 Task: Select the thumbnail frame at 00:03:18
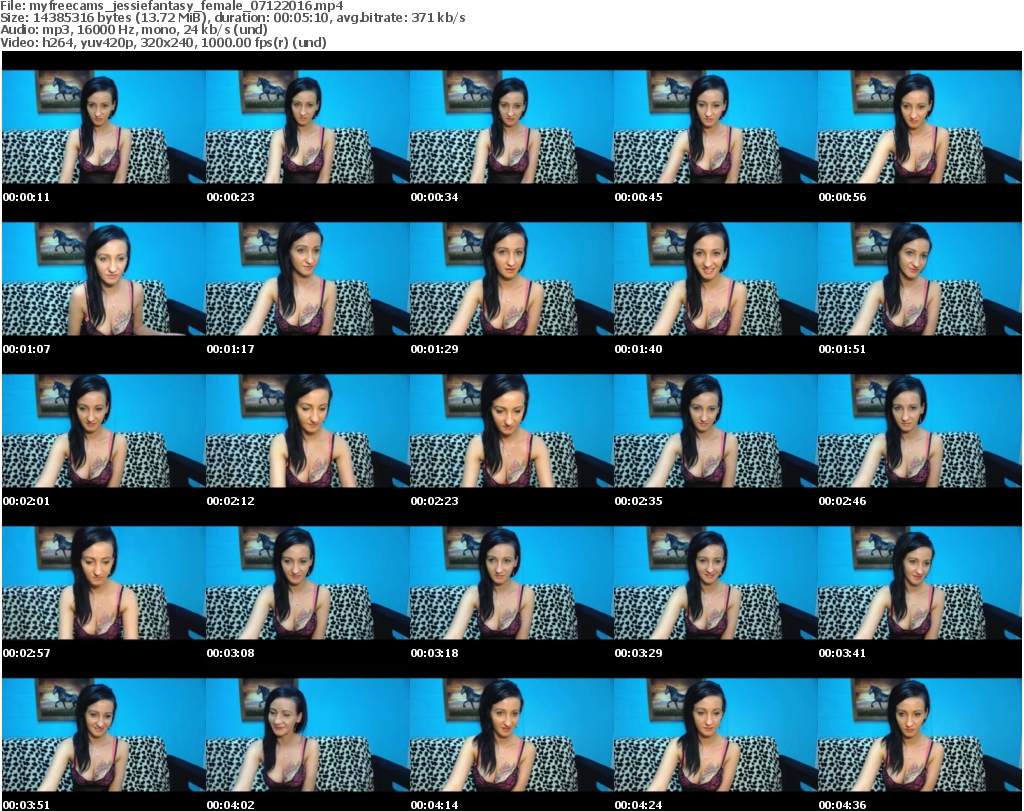[511, 583]
